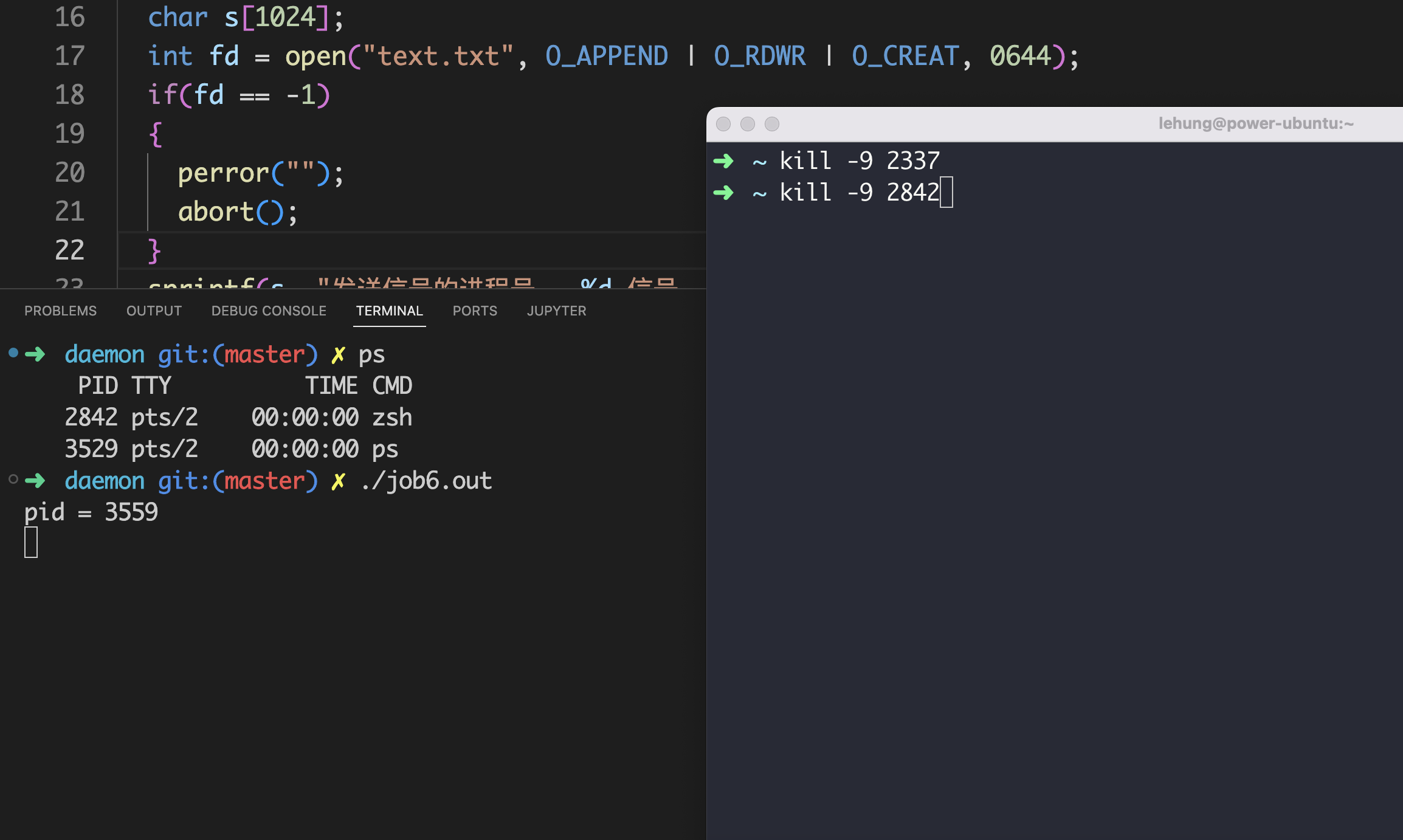The height and width of the screenshot is (840, 1403).
Task: Click the minimize window dot
Action: pyautogui.click(x=748, y=124)
